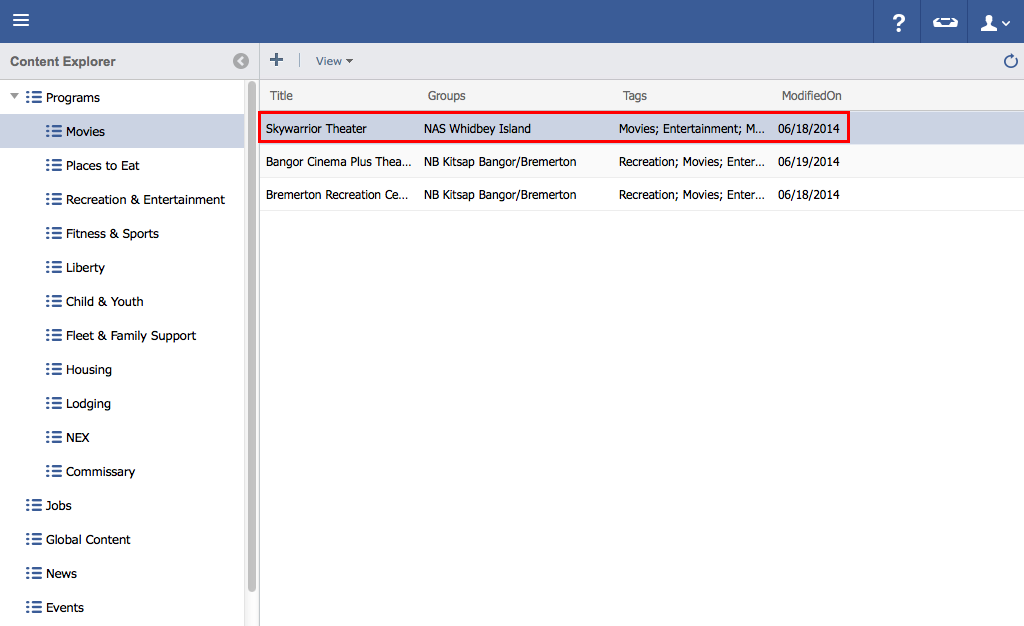Image resolution: width=1024 pixels, height=626 pixels.
Task: Open the Global Content section
Action: (88, 539)
